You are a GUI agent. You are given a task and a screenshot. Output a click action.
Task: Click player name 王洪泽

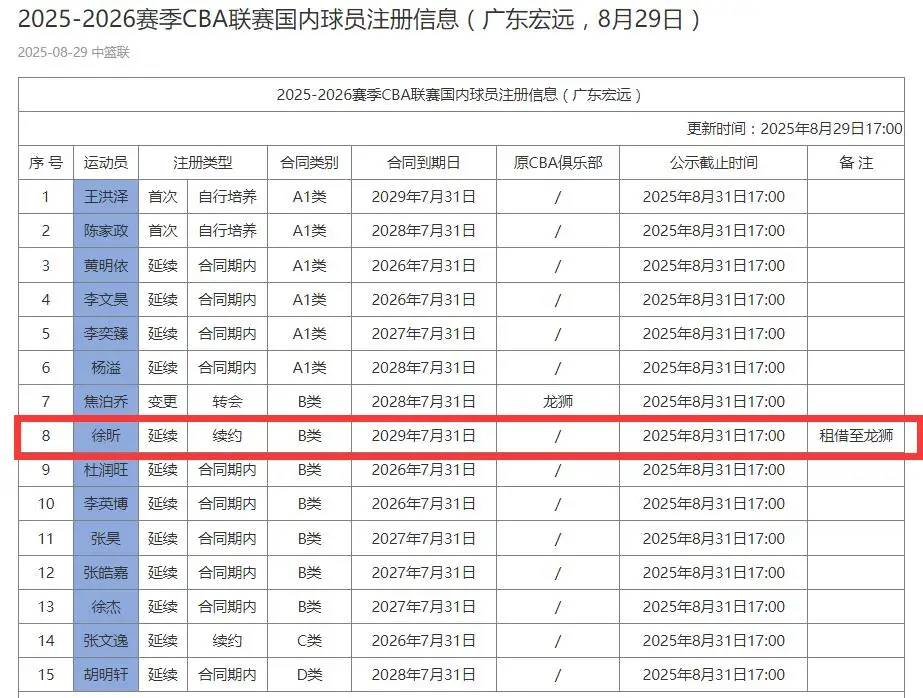105,197
